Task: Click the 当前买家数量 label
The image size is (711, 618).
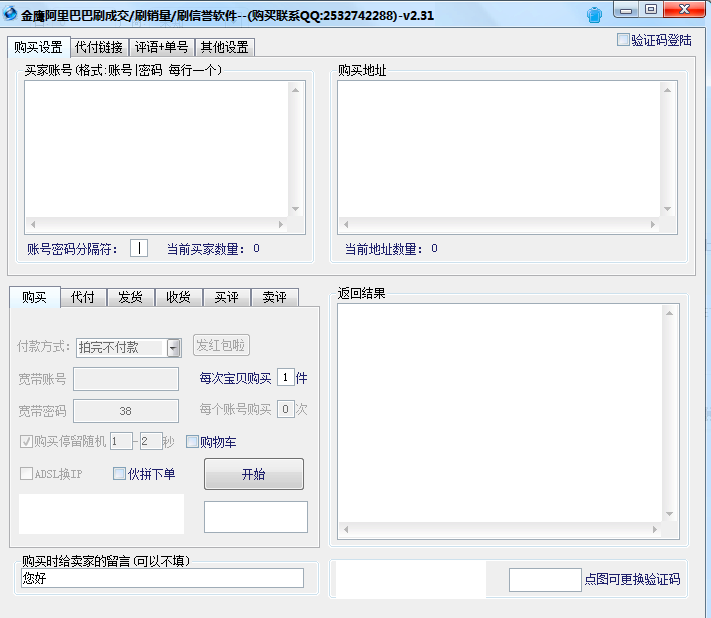Action: coord(206,249)
